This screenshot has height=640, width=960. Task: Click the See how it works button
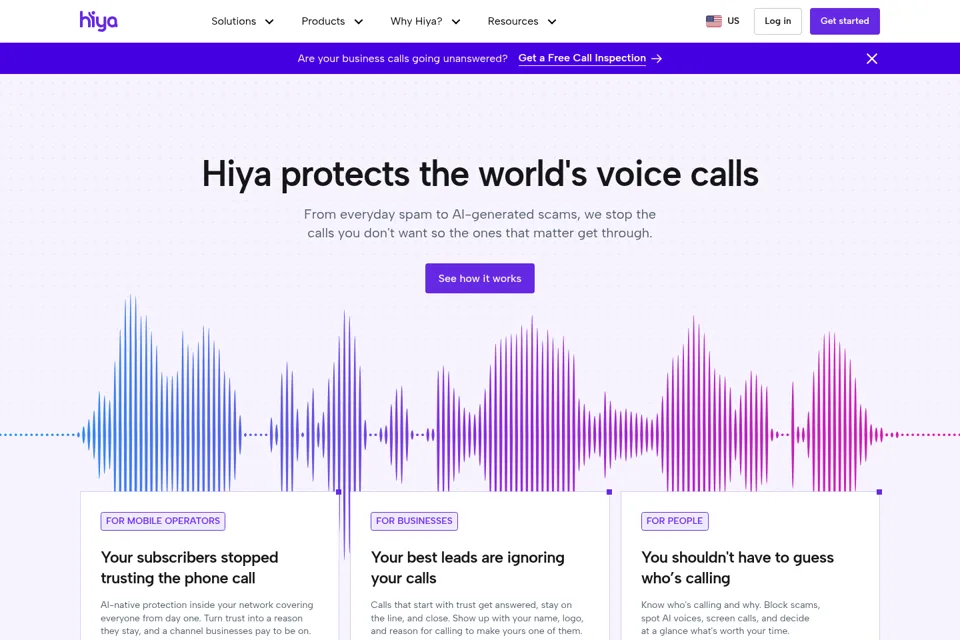[480, 278]
